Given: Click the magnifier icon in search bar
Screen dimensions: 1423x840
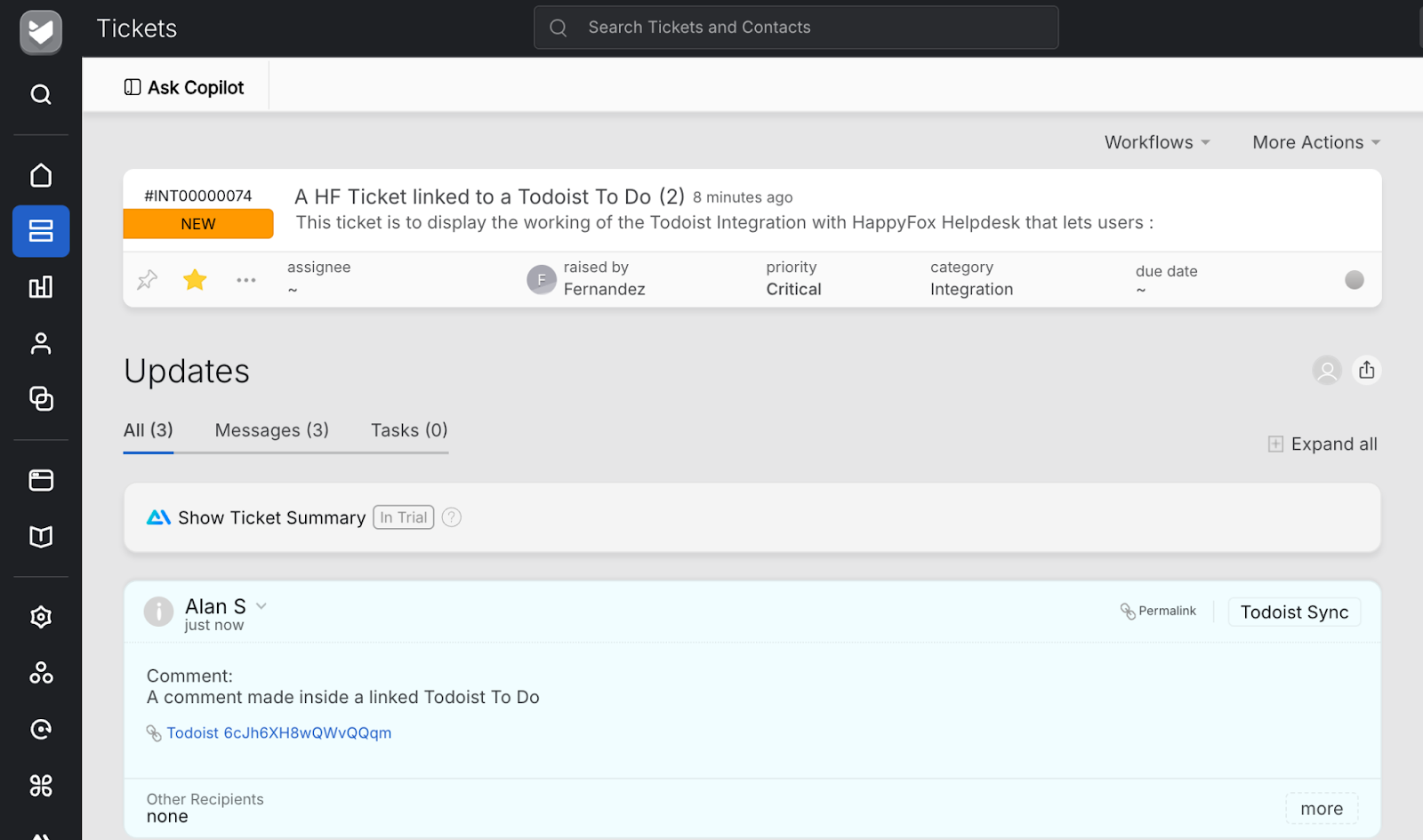Looking at the screenshot, I should click(x=559, y=28).
